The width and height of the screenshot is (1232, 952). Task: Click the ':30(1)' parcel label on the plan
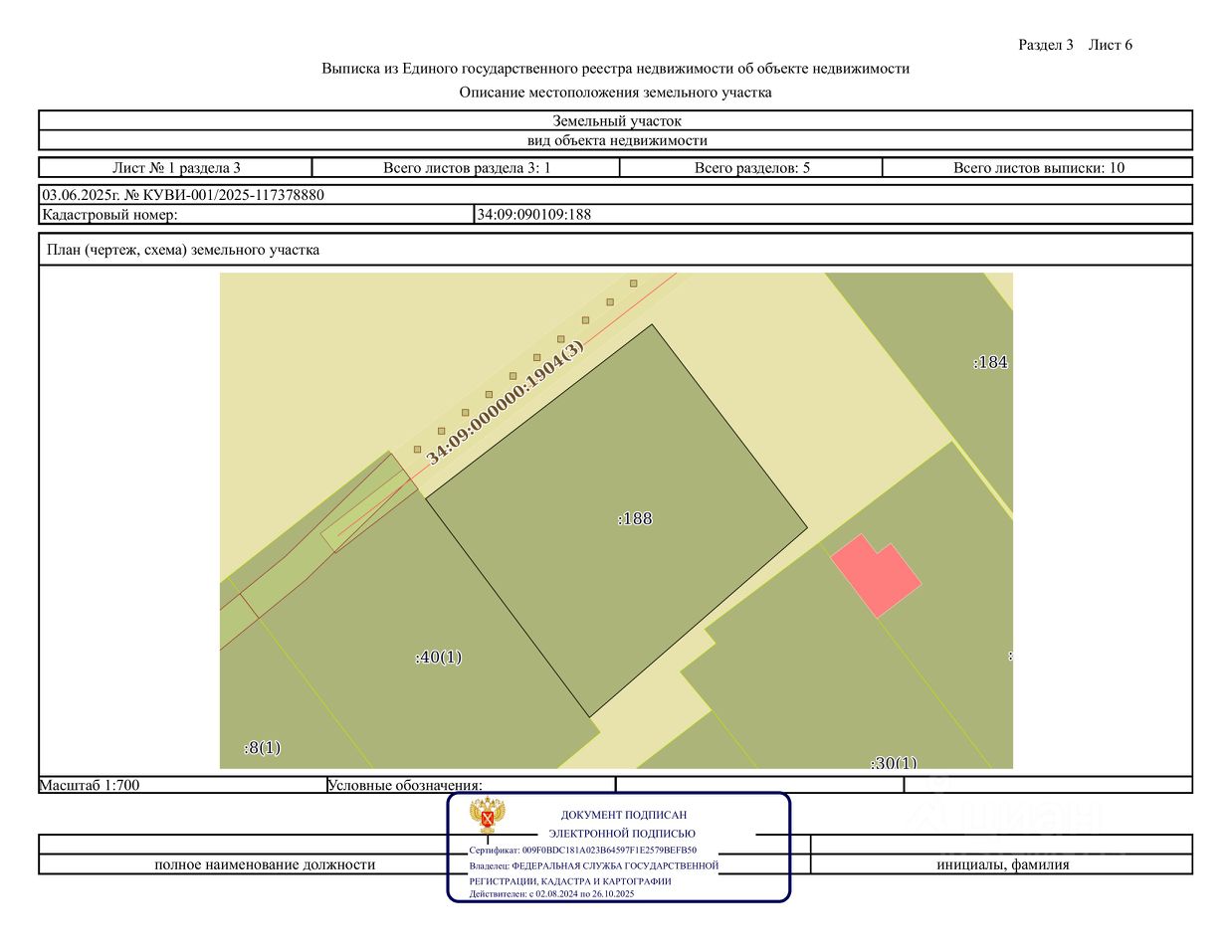click(894, 763)
